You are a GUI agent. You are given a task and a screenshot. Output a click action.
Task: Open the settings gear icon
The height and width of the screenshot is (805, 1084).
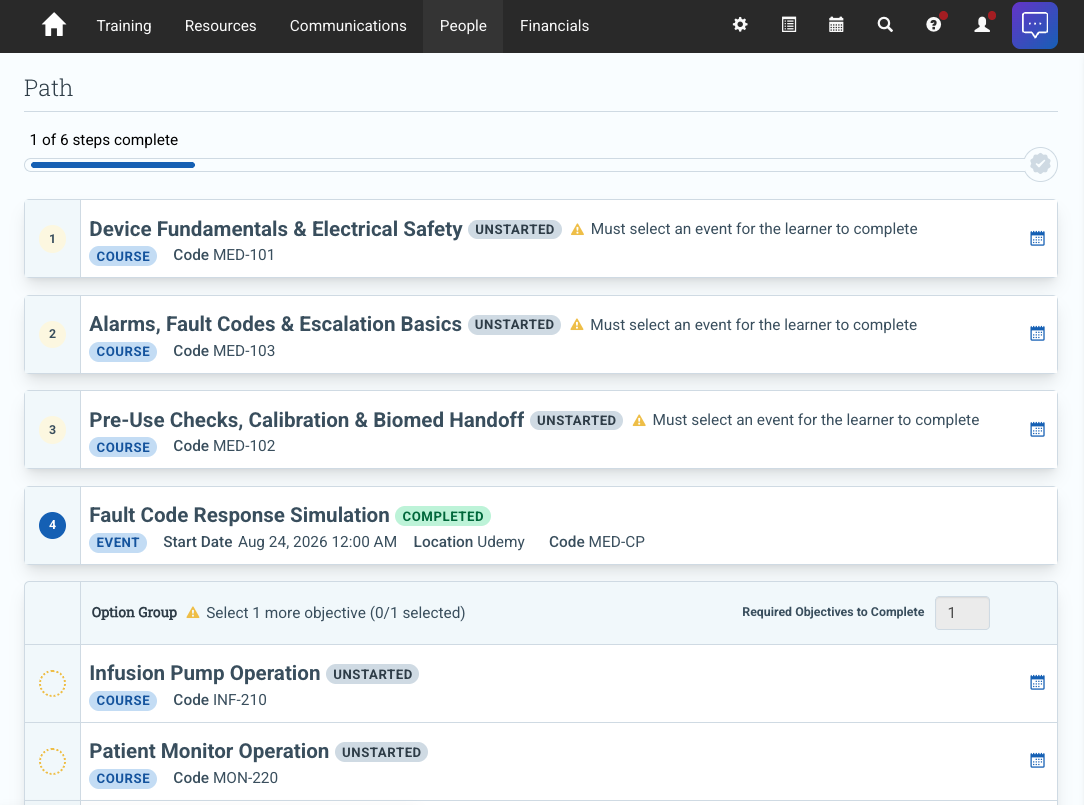point(740,25)
